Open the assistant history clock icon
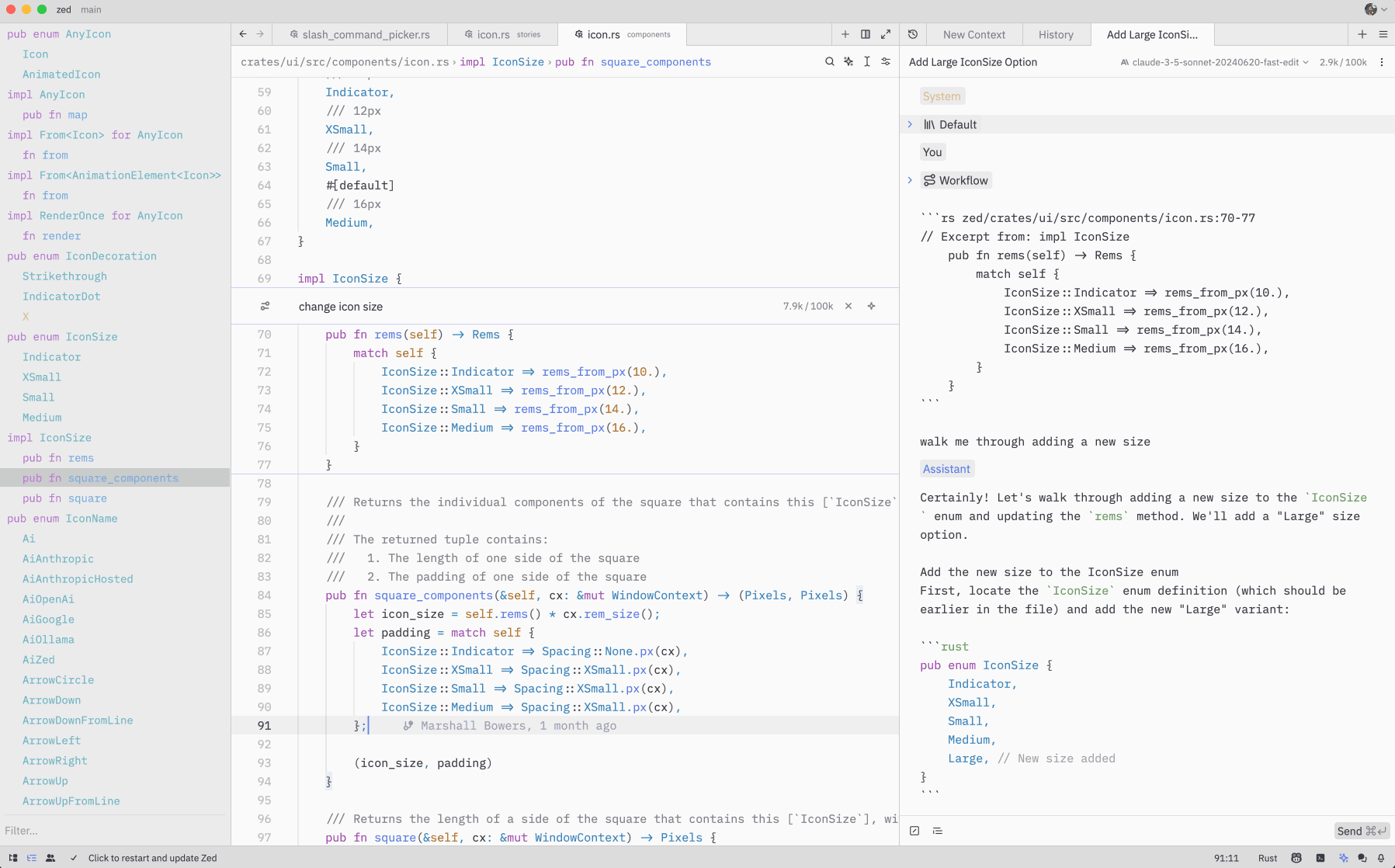 pyautogui.click(x=913, y=34)
